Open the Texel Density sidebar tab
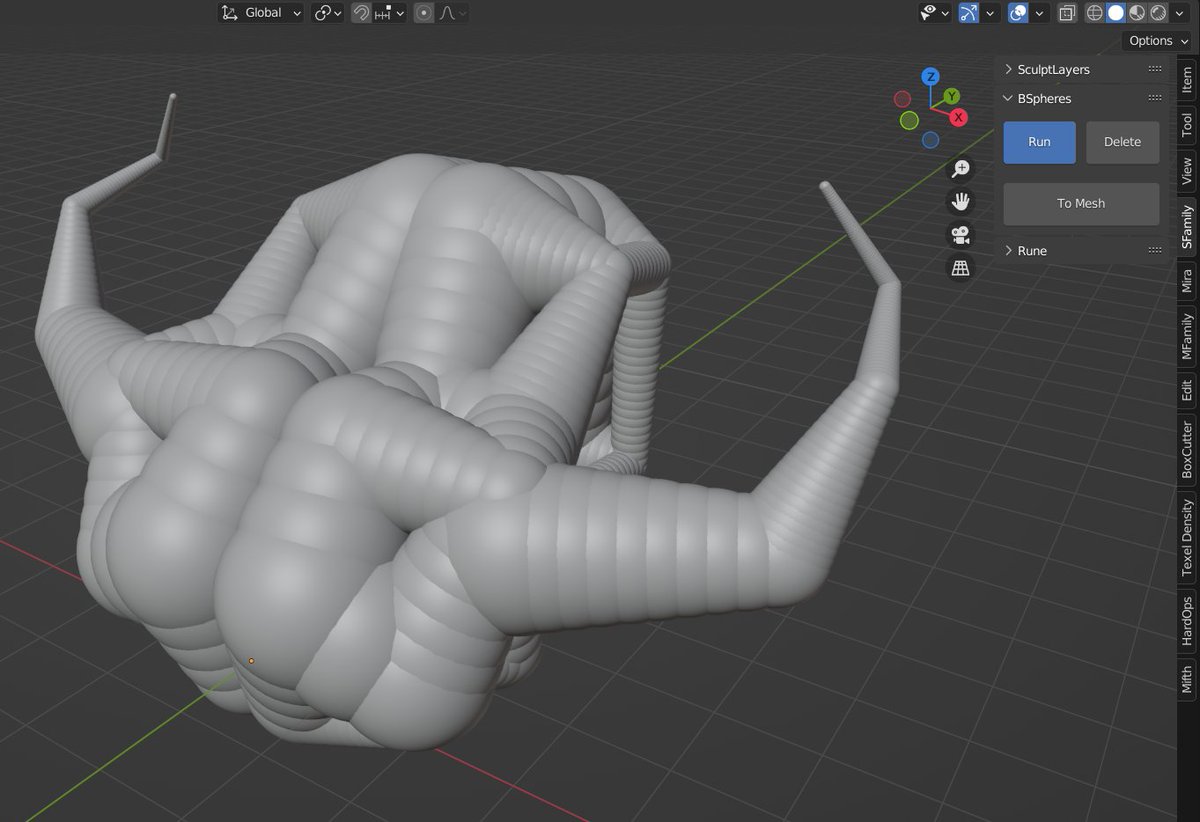The height and width of the screenshot is (822, 1200). point(1186,537)
